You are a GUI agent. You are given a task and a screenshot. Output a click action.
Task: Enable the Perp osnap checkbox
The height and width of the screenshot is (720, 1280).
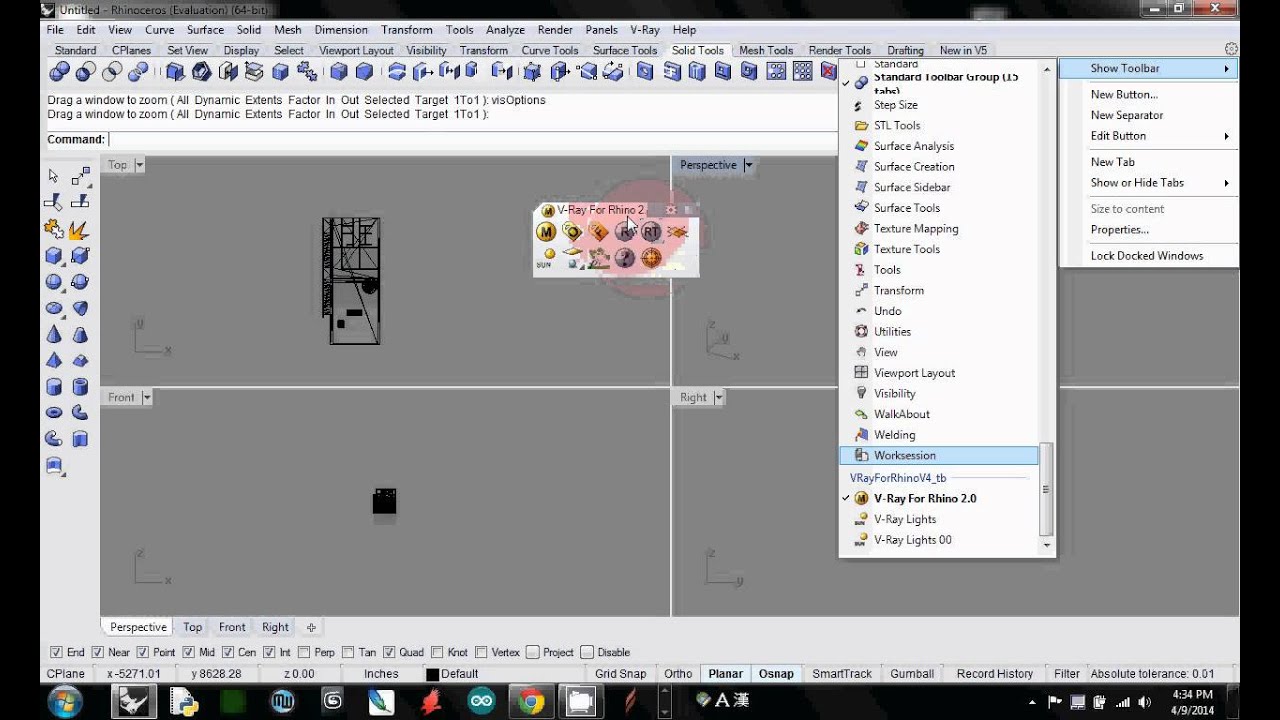click(x=304, y=652)
